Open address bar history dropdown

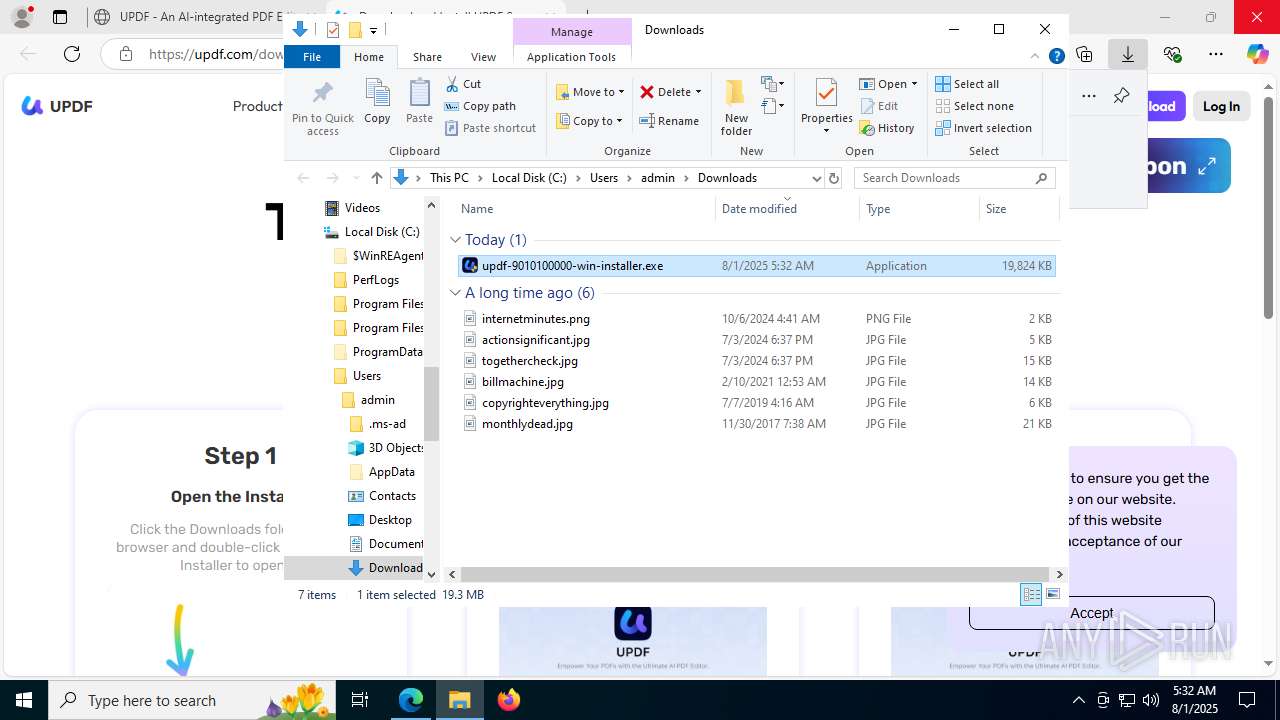816,178
